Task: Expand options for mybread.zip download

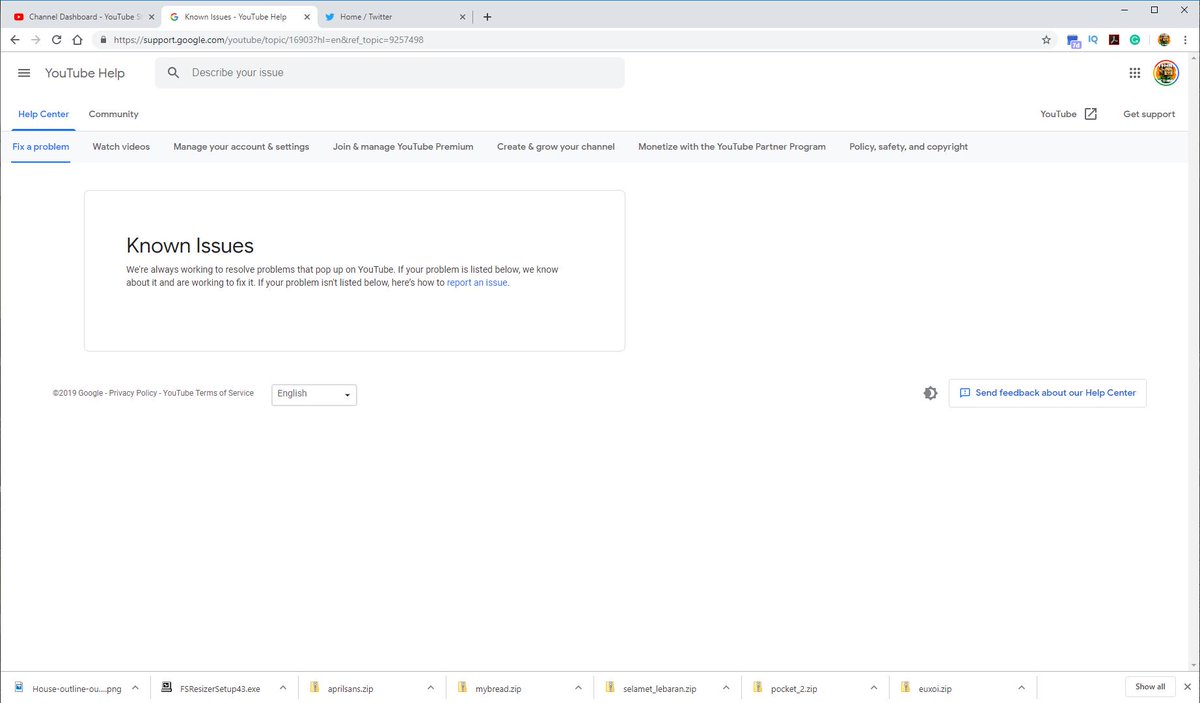Action: tap(579, 688)
